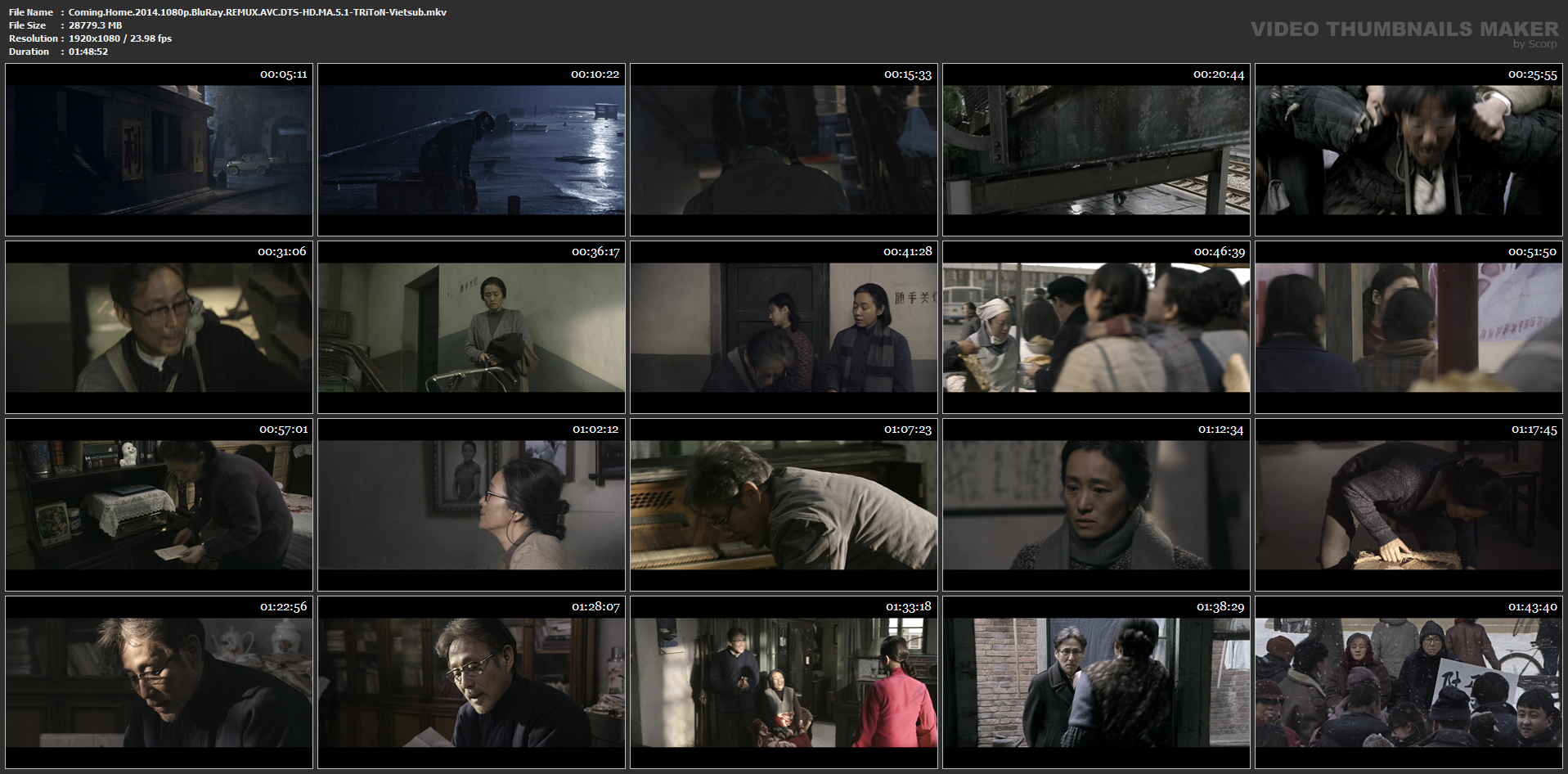
Task: Select the 01:43:40 snowy crowd thumbnail
Action: coord(1409,682)
